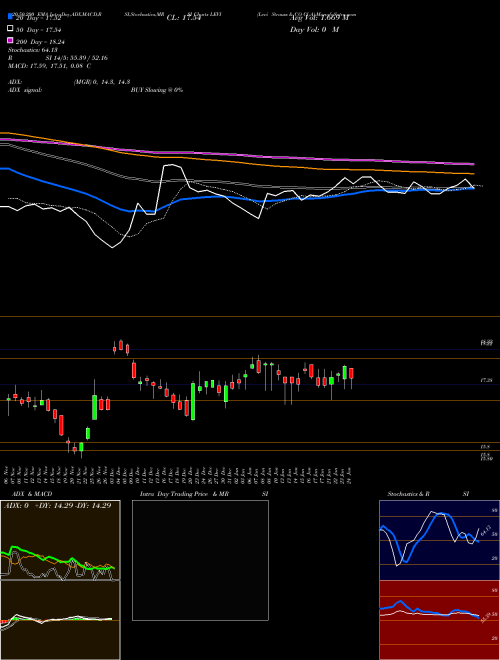Select the "200 Day - 18.24" legend text
This screenshot has width=500, height=660.
40,42
